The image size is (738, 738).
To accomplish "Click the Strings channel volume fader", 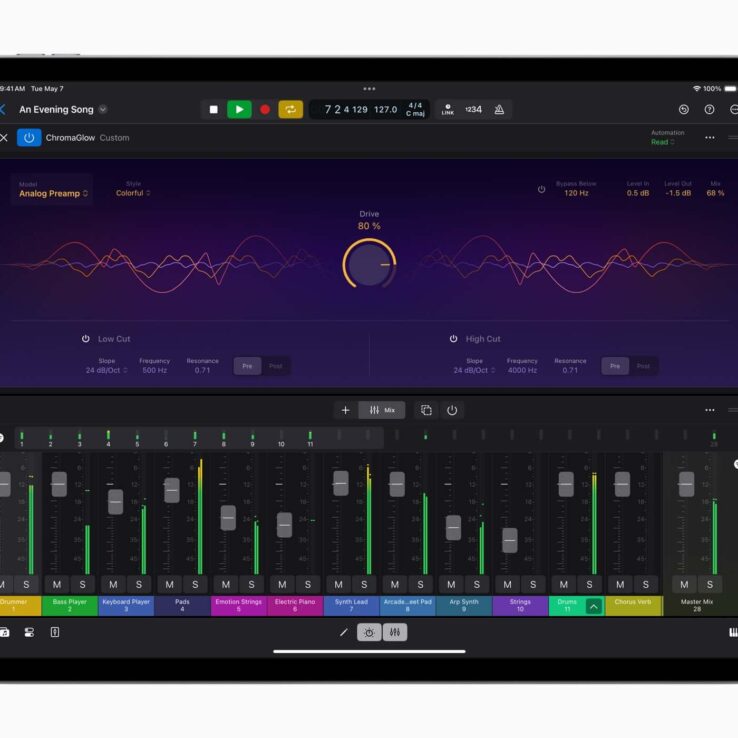I will [x=510, y=540].
